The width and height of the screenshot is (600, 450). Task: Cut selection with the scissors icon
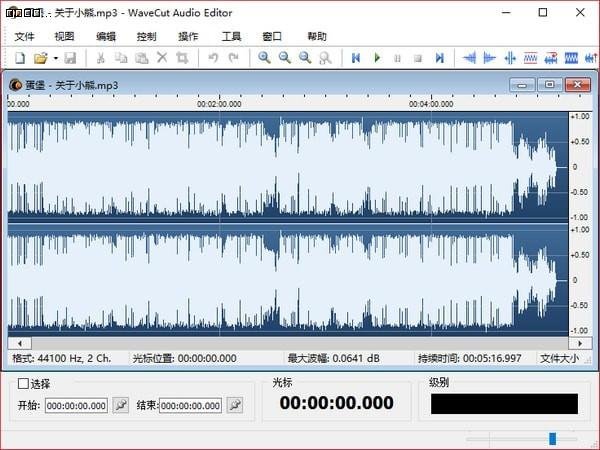click(x=101, y=58)
